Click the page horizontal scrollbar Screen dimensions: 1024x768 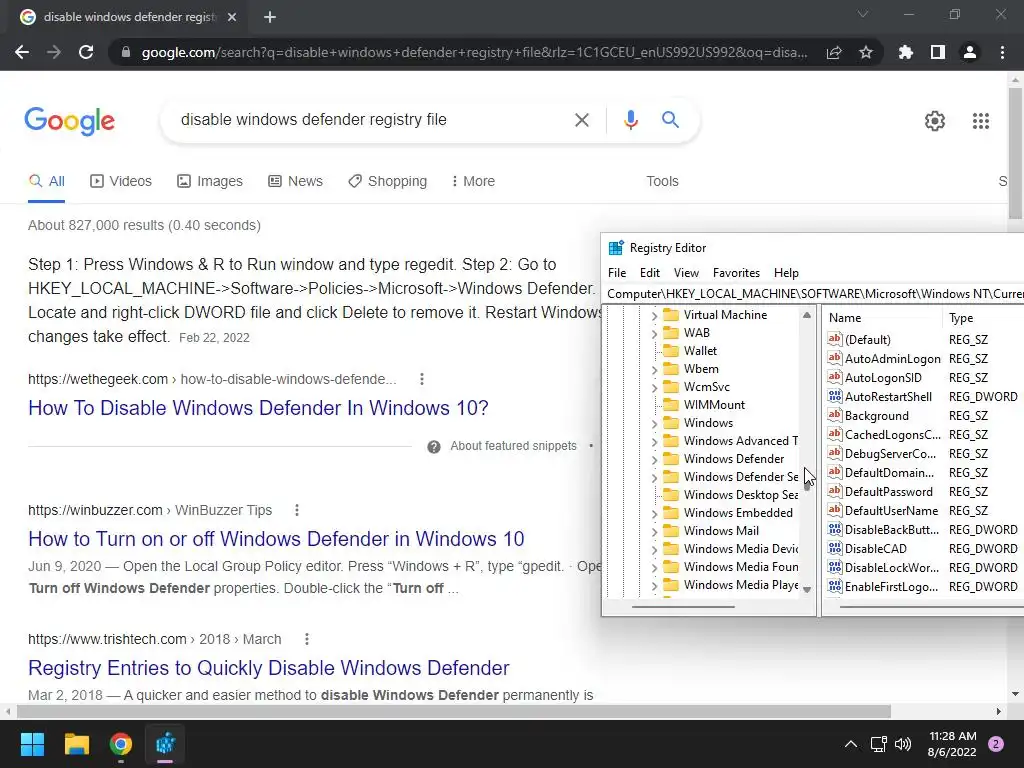click(454, 711)
